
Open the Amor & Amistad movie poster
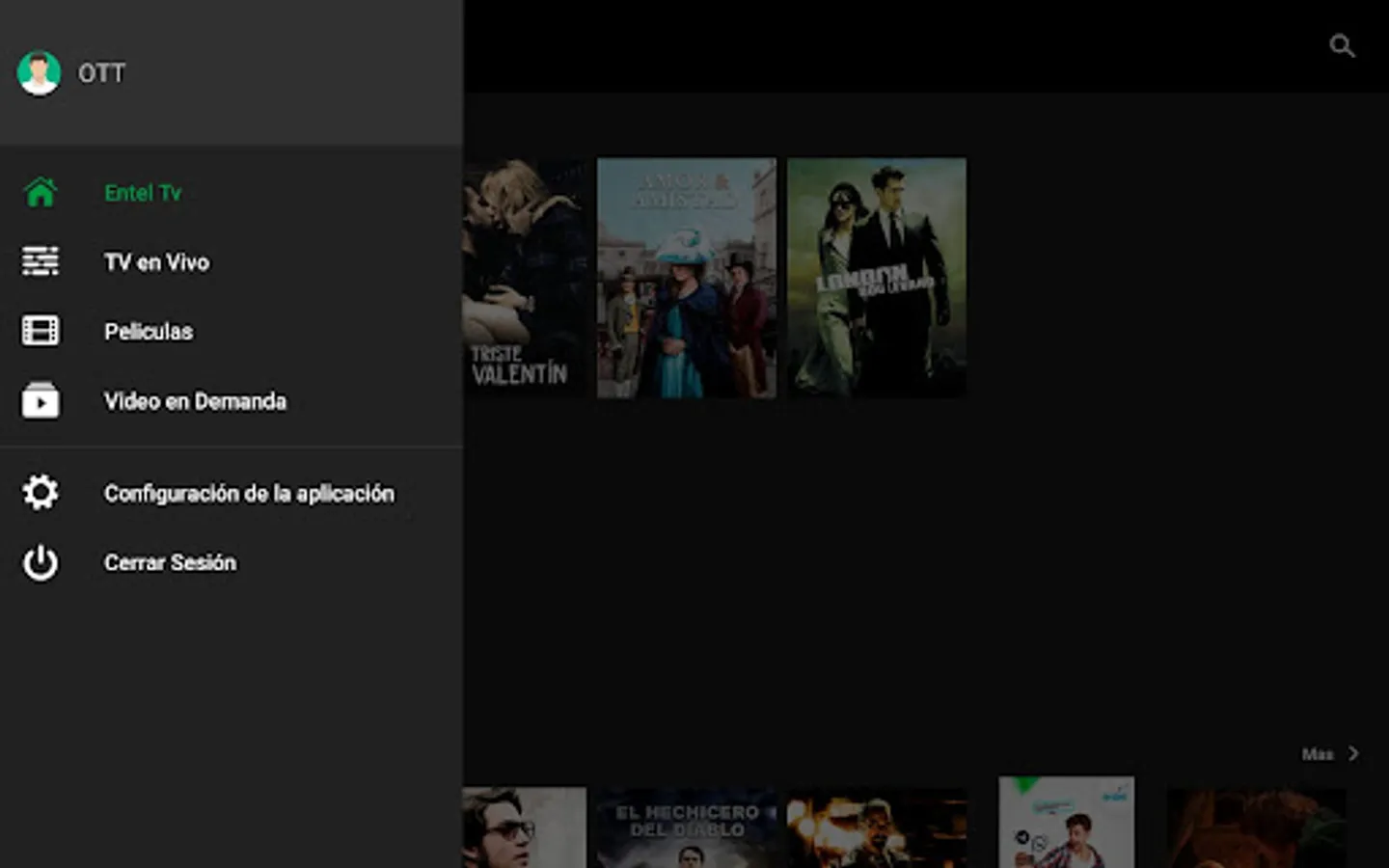click(x=687, y=278)
